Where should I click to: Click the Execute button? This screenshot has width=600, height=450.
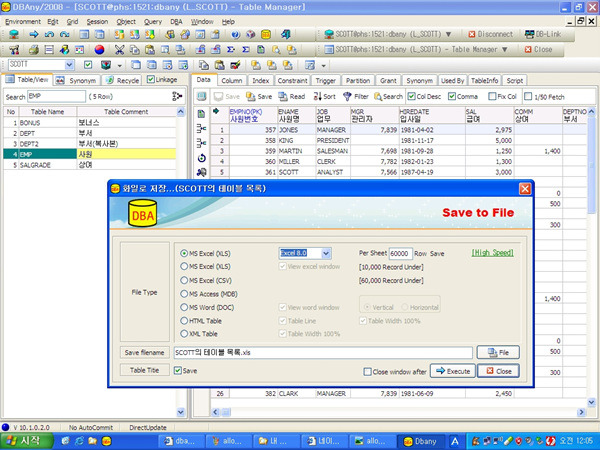click(x=453, y=371)
